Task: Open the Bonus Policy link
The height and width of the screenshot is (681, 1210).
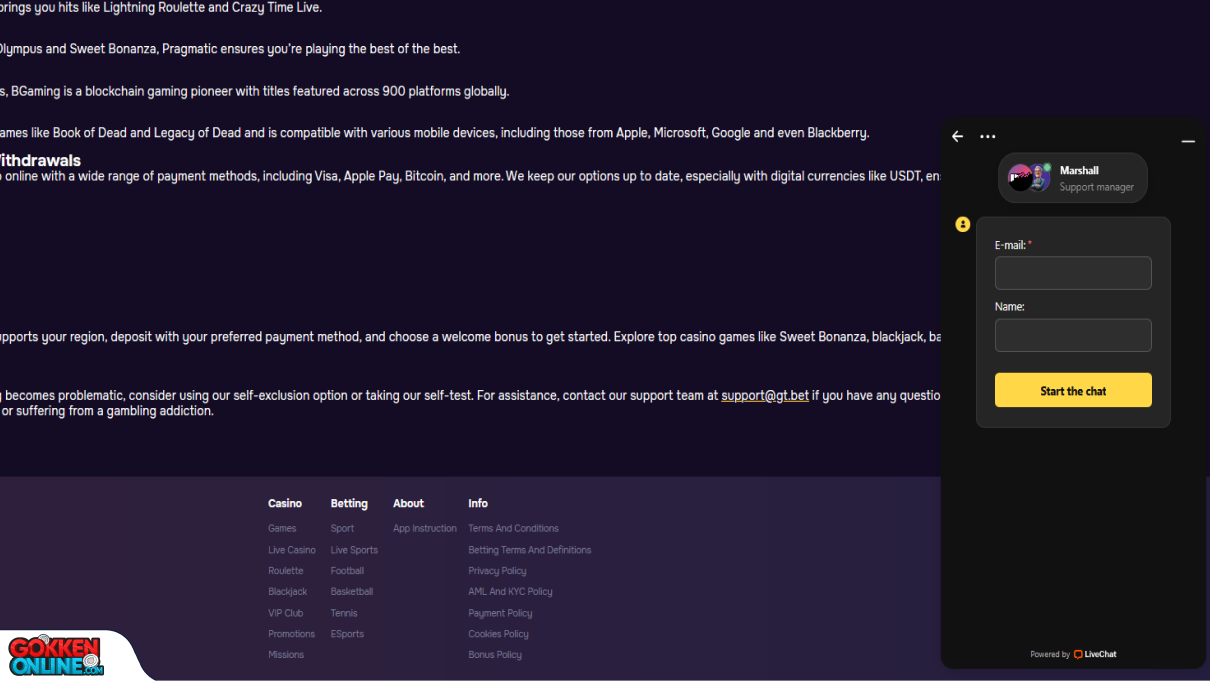Action: pos(495,655)
